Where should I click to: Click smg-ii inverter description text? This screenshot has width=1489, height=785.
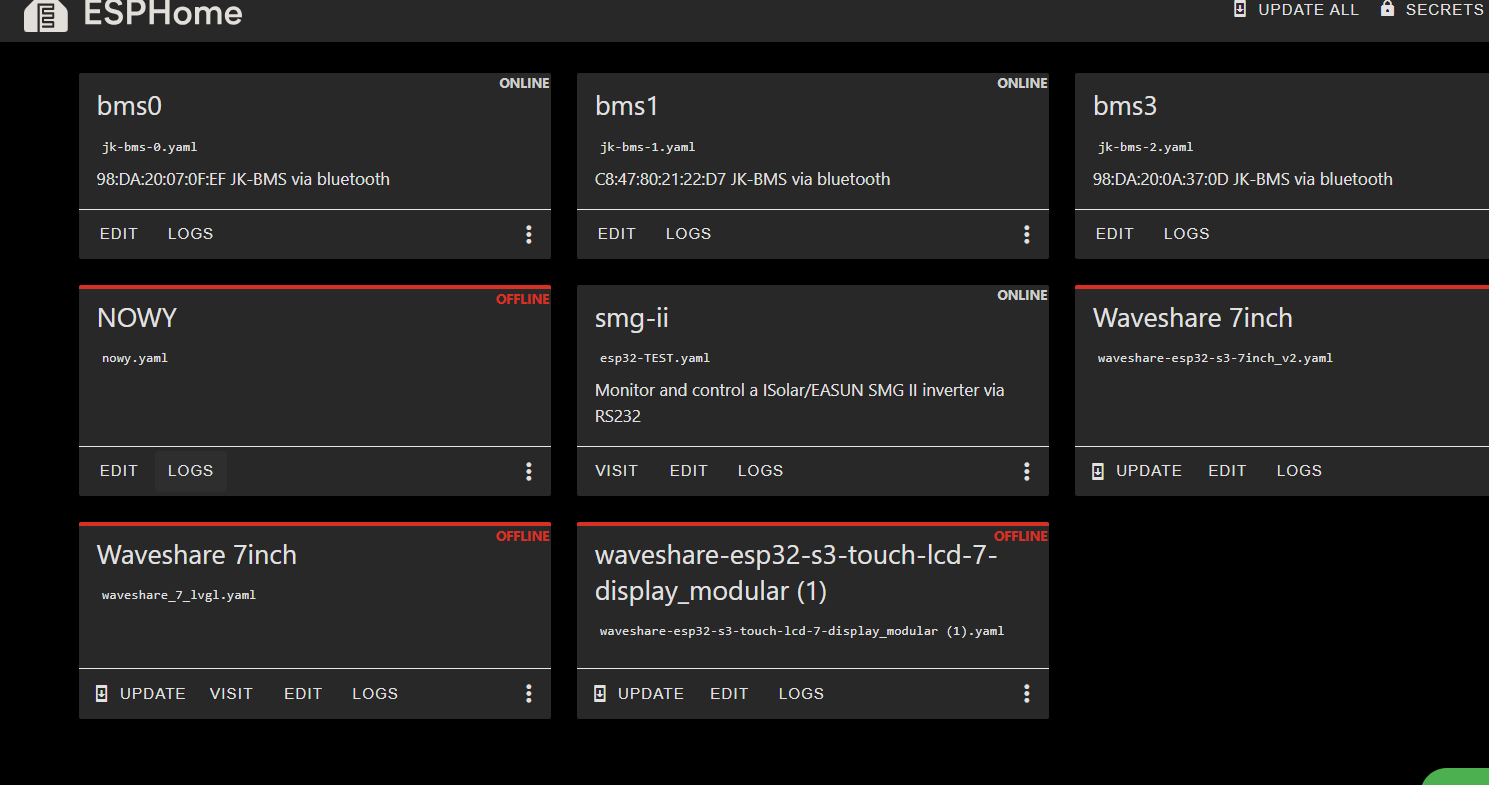coord(800,403)
